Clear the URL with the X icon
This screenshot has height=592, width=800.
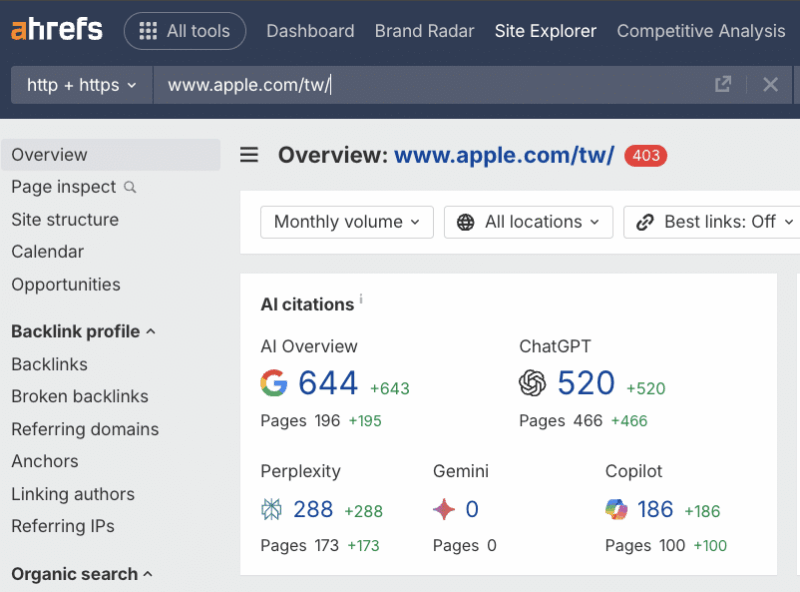(x=770, y=84)
